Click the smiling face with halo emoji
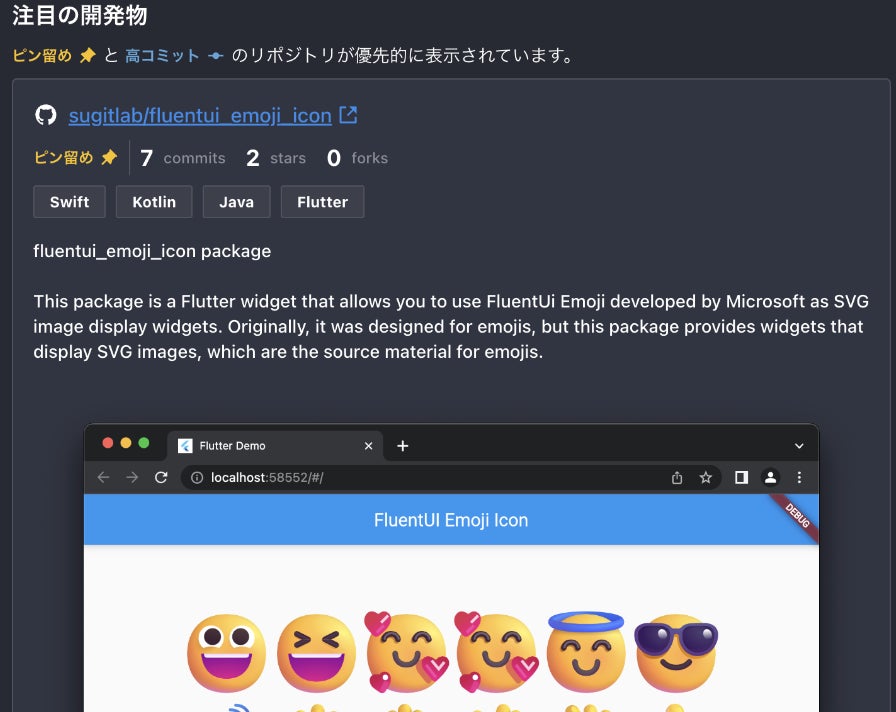Screen dimensions: 896x712 tap(586, 652)
